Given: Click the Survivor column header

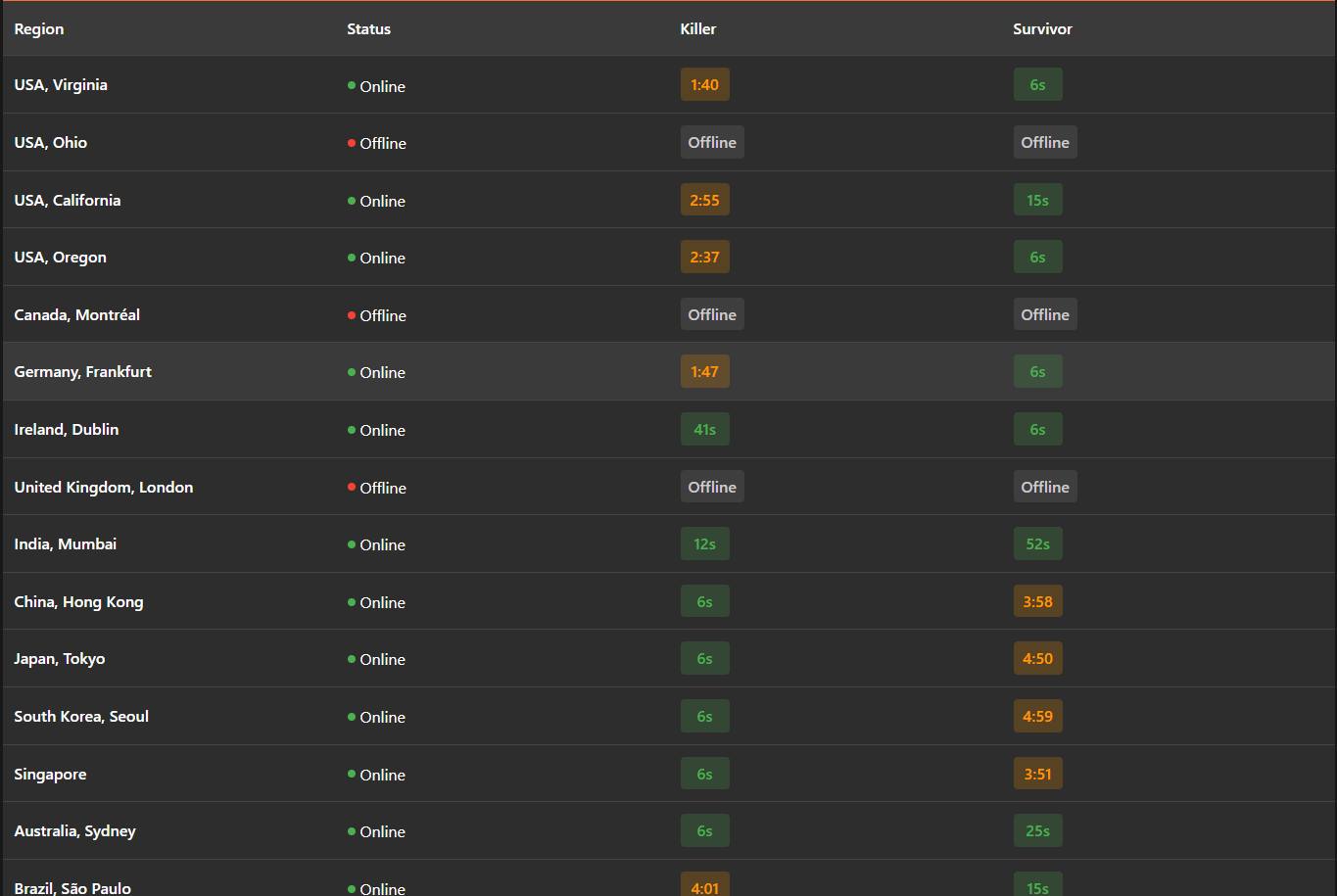Looking at the screenshot, I should pyautogui.click(x=1042, y=29).
